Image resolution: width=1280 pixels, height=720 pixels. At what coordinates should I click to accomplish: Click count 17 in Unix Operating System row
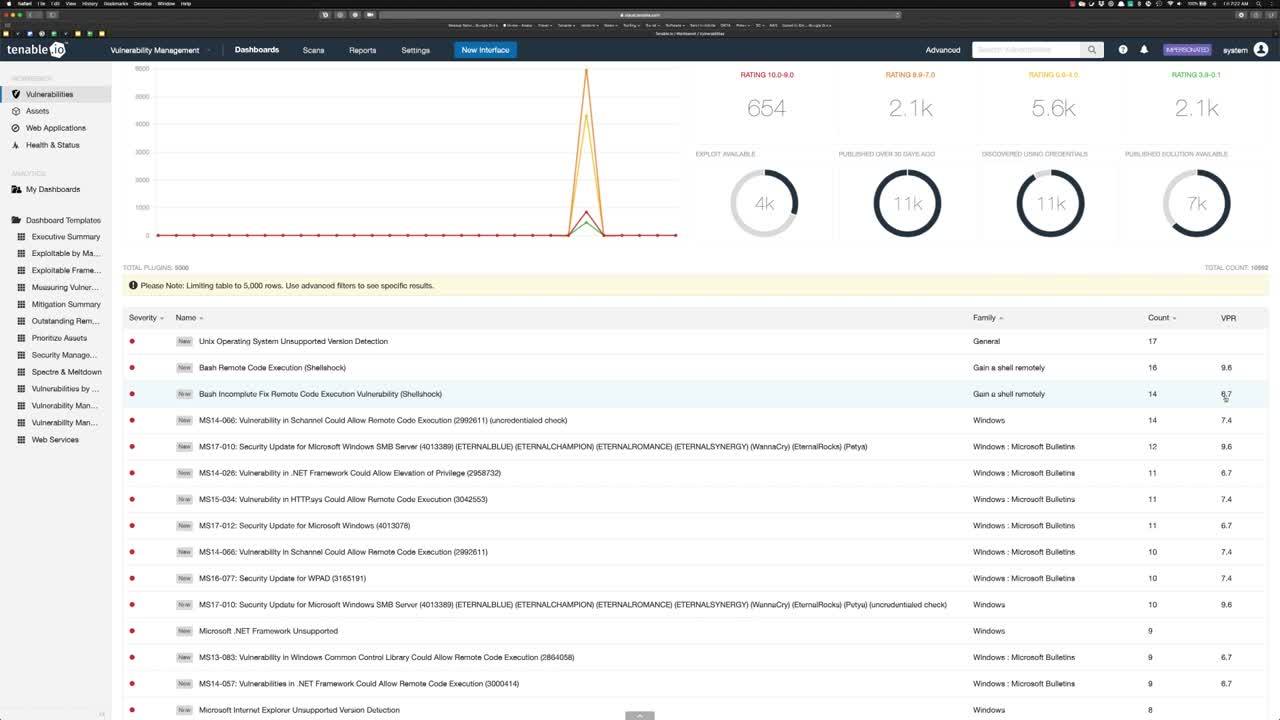tap(1152, 341)
